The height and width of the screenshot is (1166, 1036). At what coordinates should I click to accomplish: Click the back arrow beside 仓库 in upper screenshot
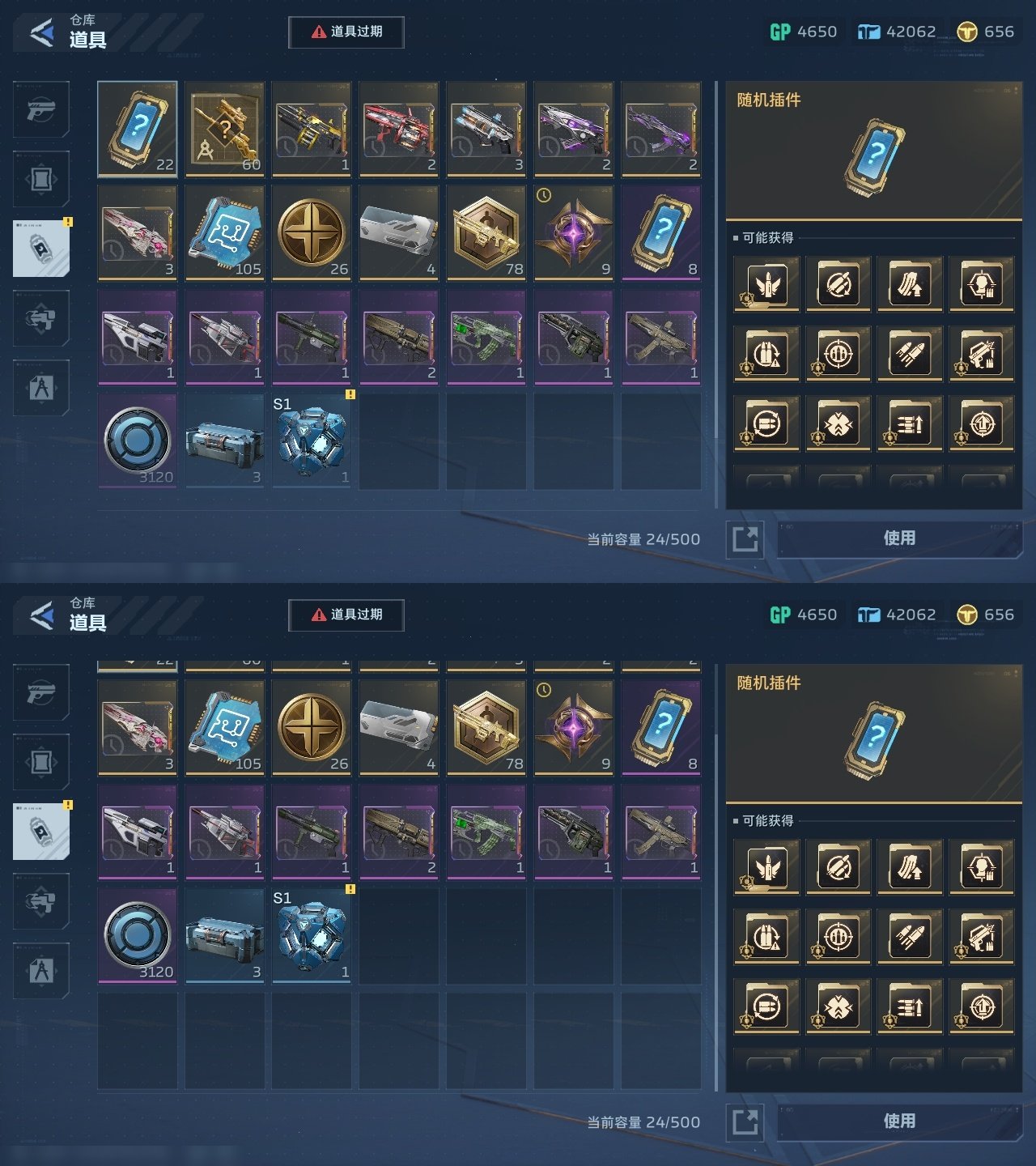tap(41, 33)
